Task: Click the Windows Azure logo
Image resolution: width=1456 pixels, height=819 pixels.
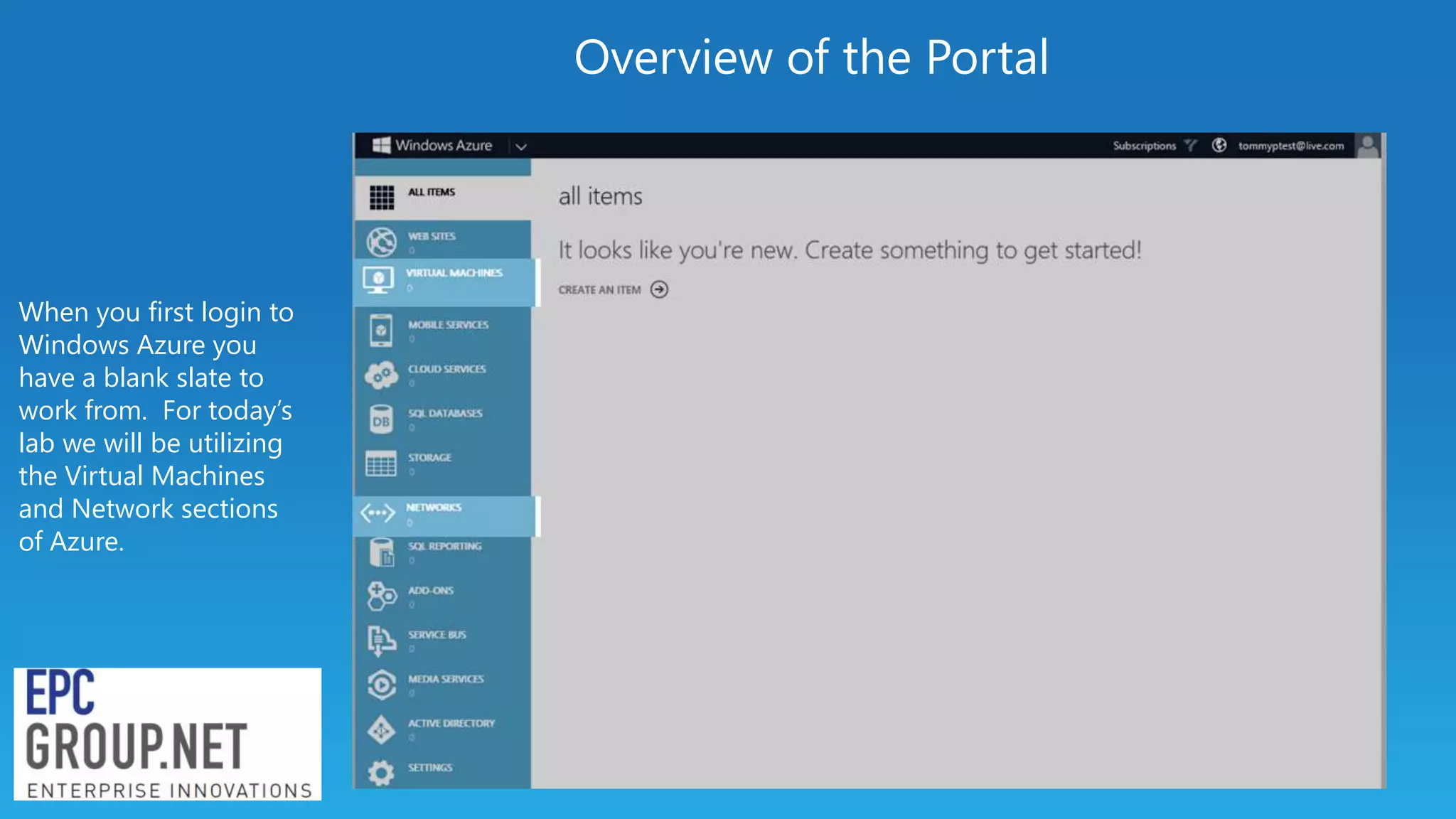Action: [x=382, y=145]
